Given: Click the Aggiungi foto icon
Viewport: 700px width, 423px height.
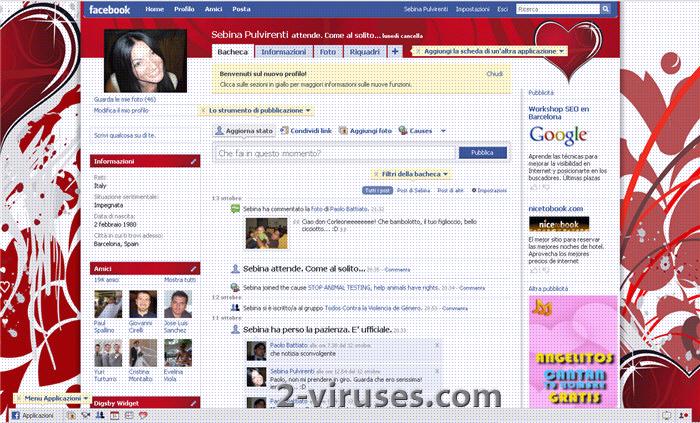Looking at the screenshot, I should pos(343,131).
